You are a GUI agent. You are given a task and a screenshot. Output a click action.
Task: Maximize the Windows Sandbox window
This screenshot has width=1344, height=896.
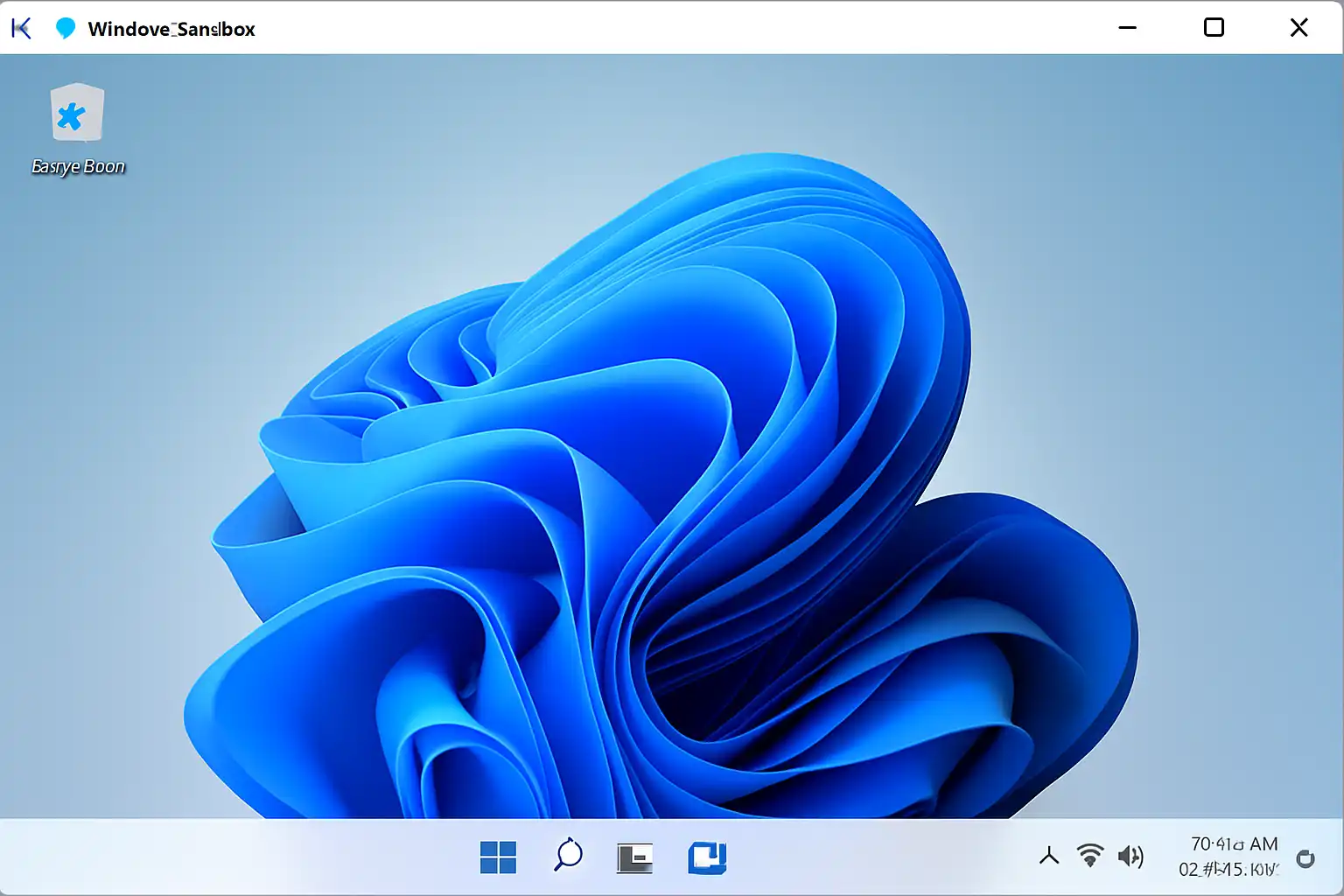pos(1214,28)
